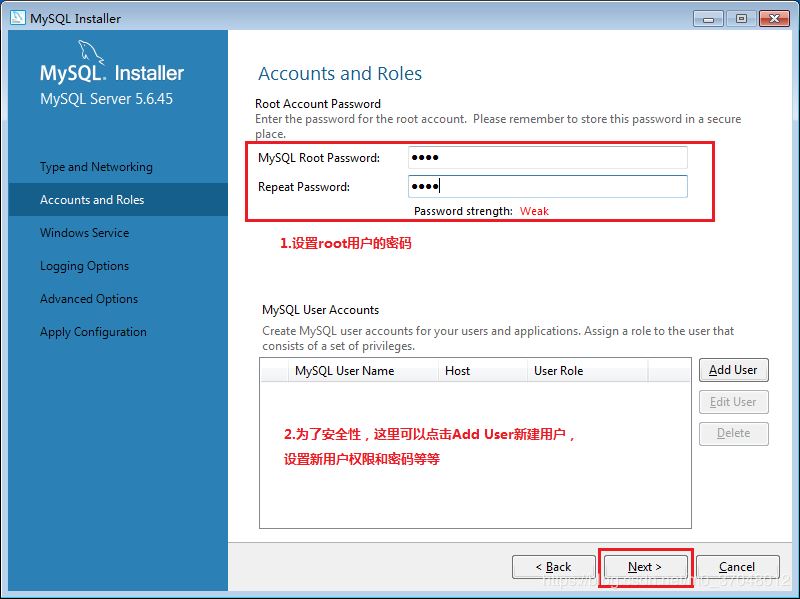Image resolution: width=800 pixels, height=599 pixels.
Task: Focus the Repeat Password field
Action: (547, 186)
